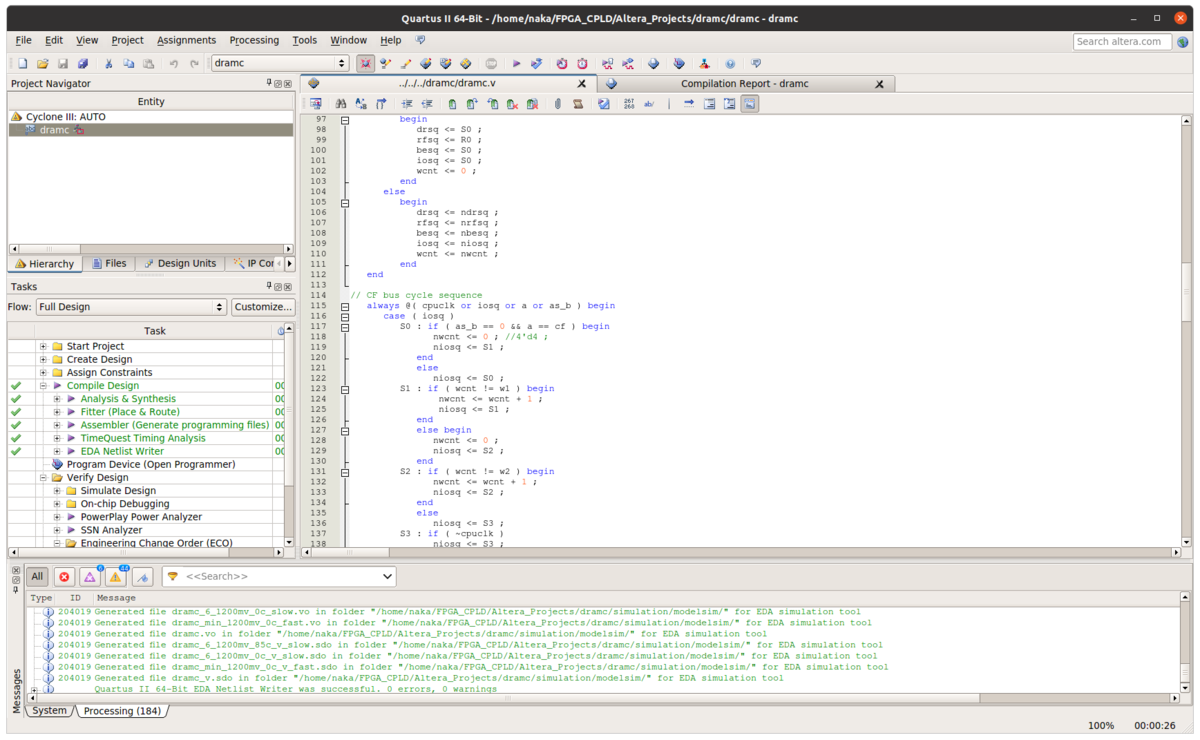The height and width of the screenshot is (740, 1200).
Task: Click the Undo arrow icon
Action: pos(173,64)
